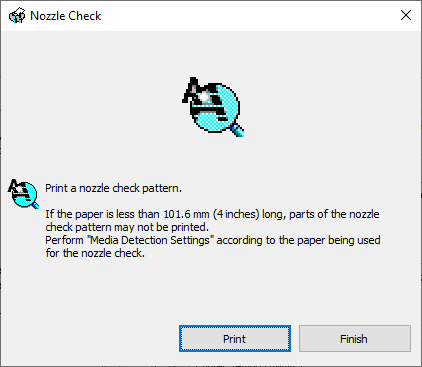Click the word "Perform" in the instructions
The image size is (422, 367).
tap(64, 240)
